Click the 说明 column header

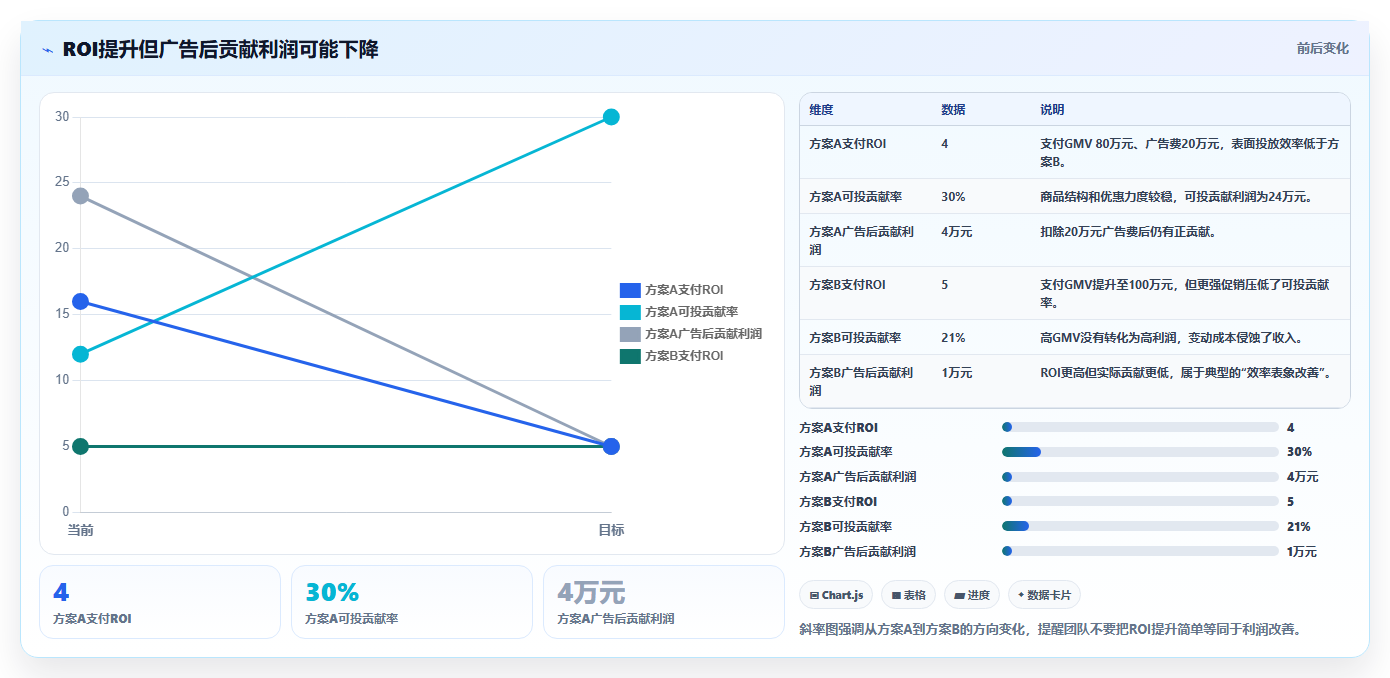(1052, 110)
